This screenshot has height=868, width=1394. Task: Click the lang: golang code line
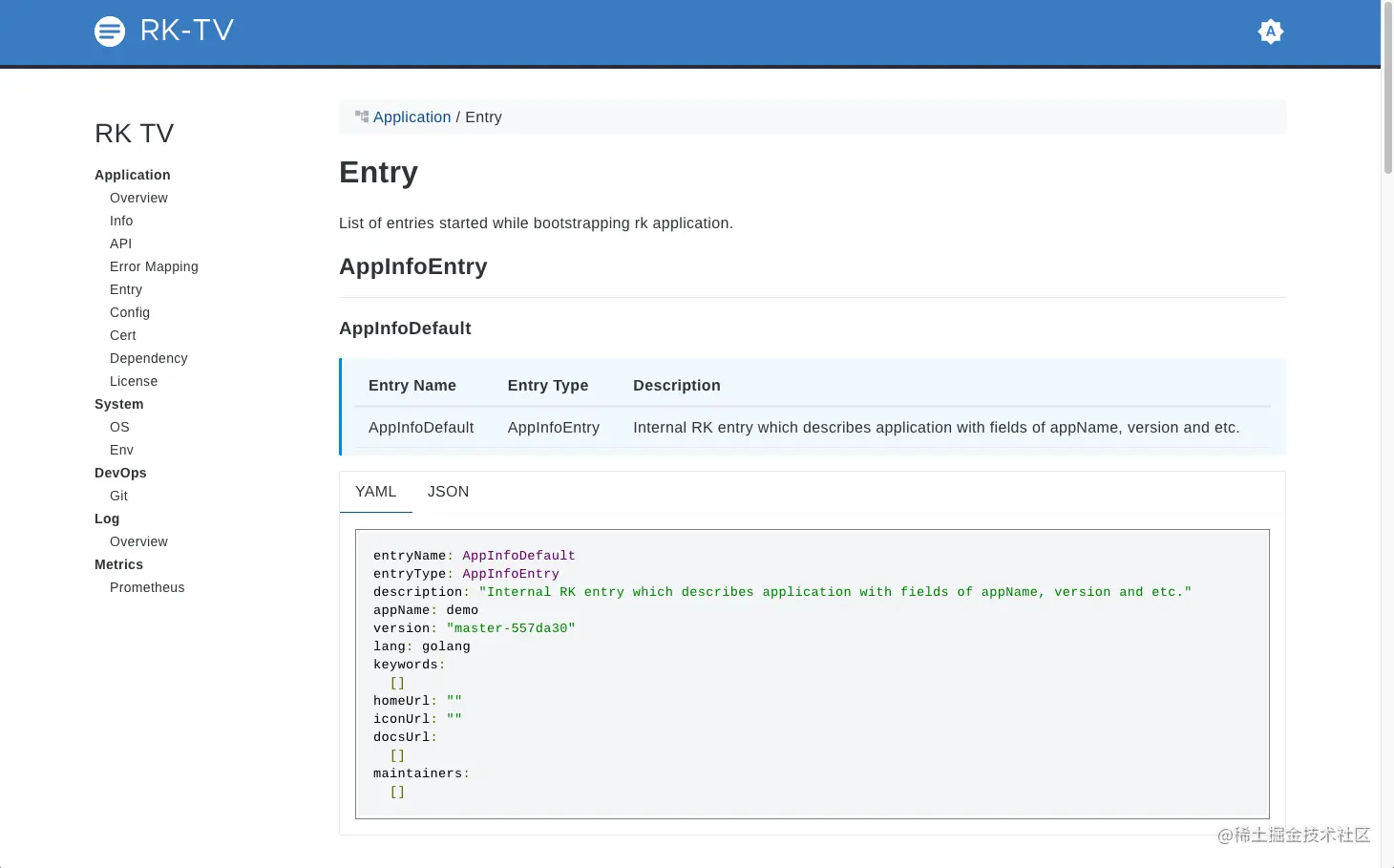click(422, 646)
